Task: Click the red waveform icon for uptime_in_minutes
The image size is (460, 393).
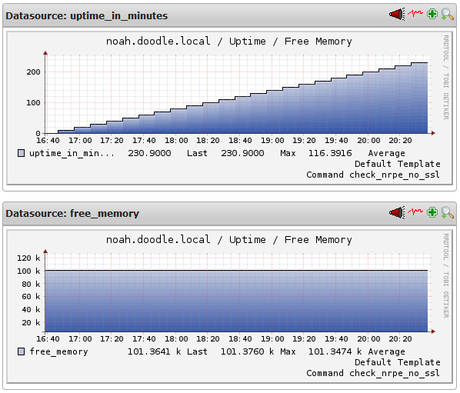Action: [415, 14]
